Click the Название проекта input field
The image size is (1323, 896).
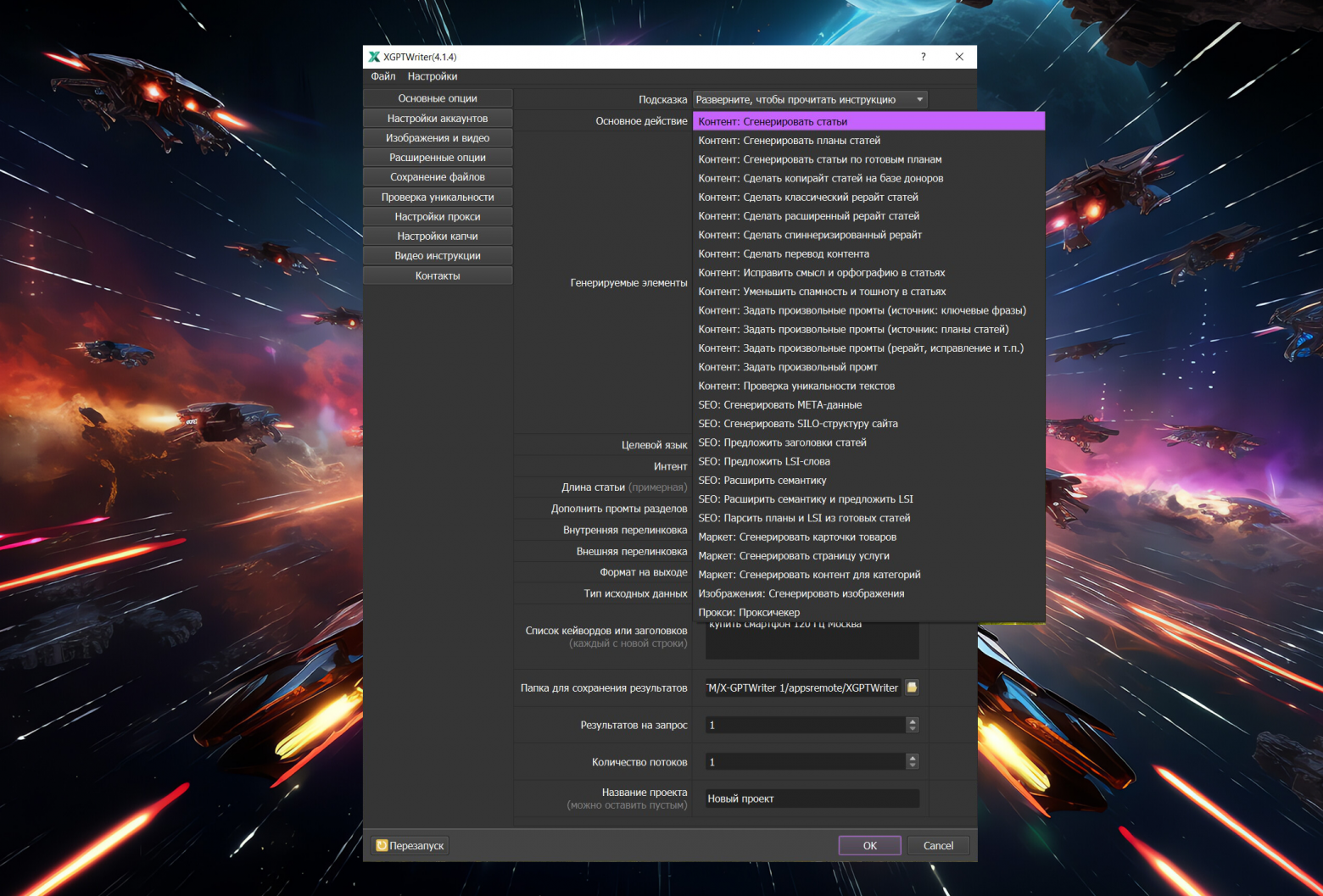point(812,799)
